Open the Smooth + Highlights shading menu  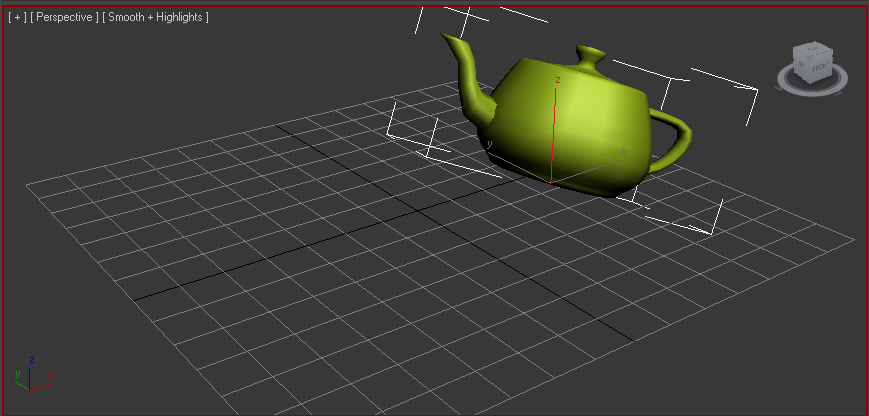click(x=156, y=17)
